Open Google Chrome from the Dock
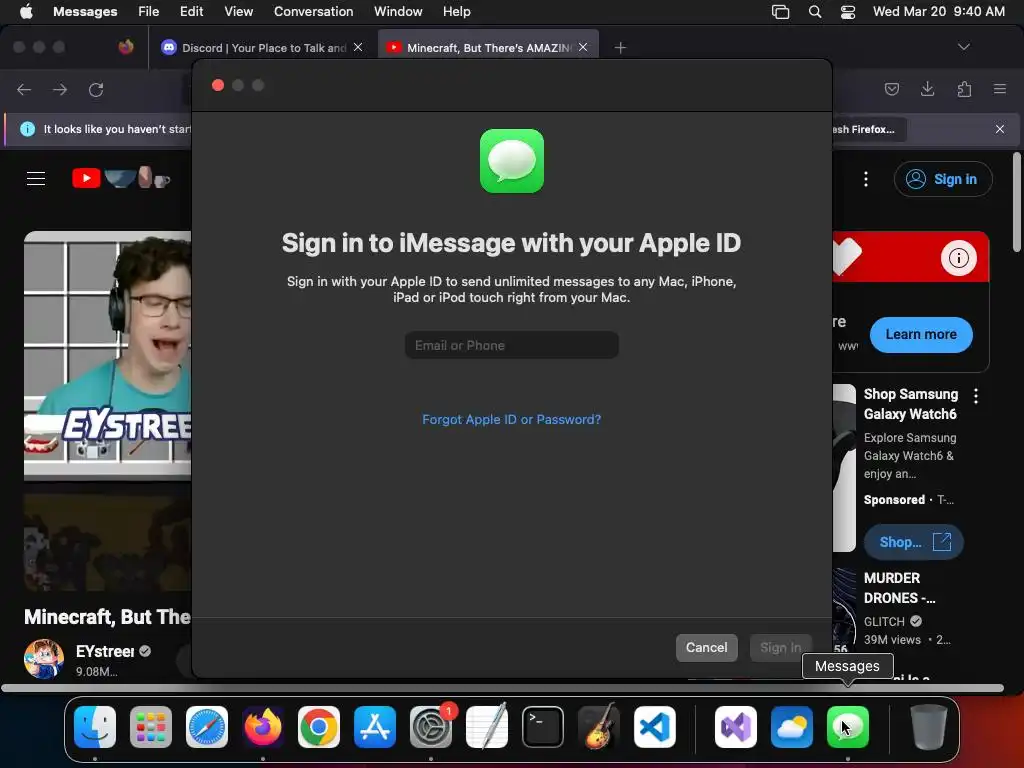1024x768 pixels. coord(319,727)
